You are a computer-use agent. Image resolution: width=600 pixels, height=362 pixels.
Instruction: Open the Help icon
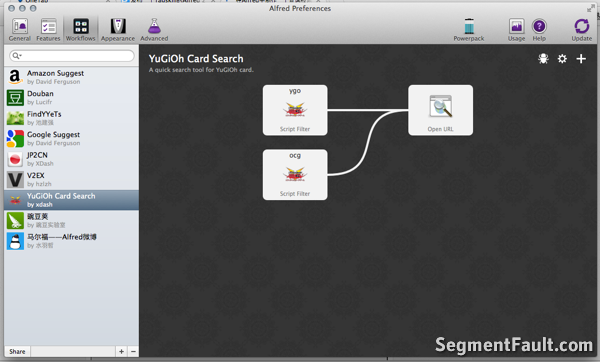click(539, 29)
